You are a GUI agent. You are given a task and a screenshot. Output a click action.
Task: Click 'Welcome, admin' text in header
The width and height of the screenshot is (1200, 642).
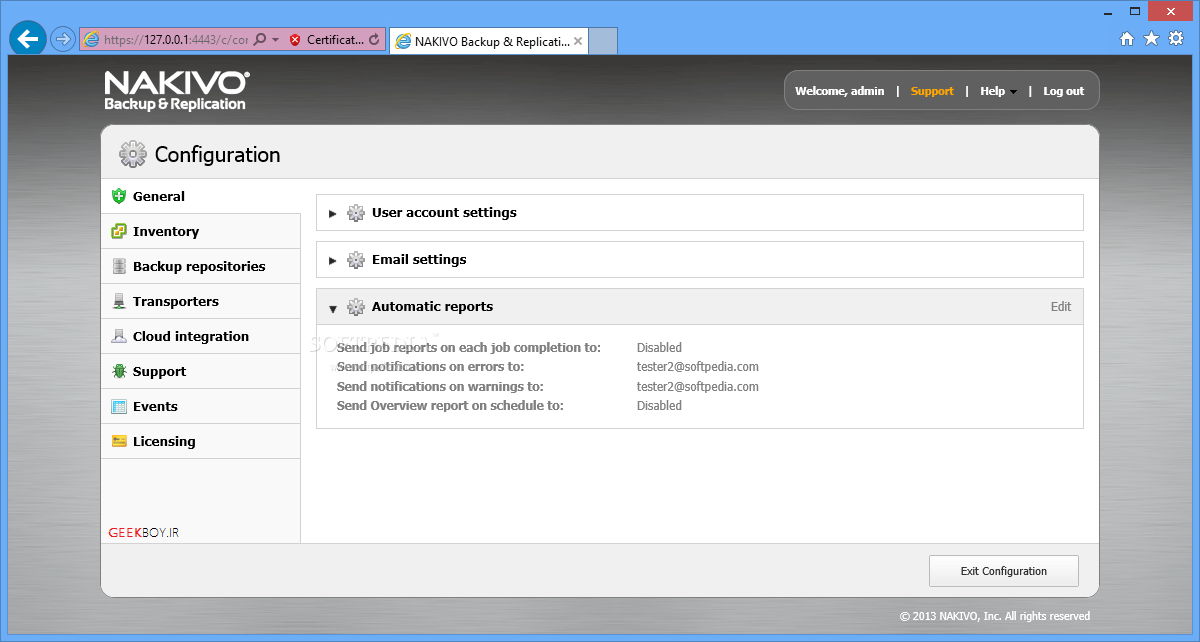point(840,91)
